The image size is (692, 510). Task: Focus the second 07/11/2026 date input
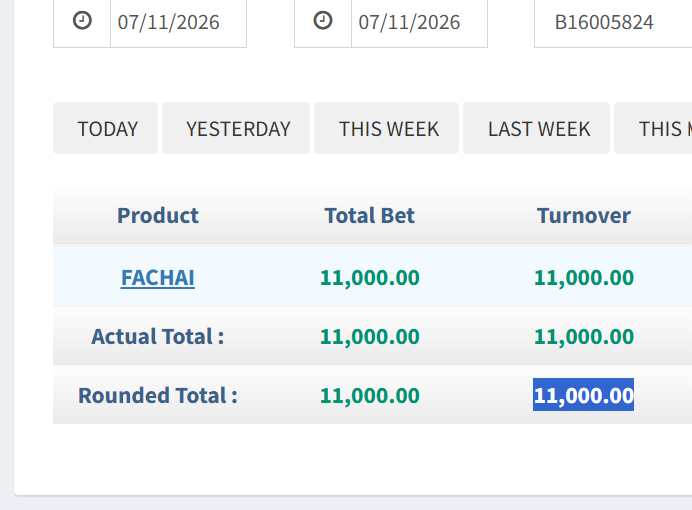point(419,22)
